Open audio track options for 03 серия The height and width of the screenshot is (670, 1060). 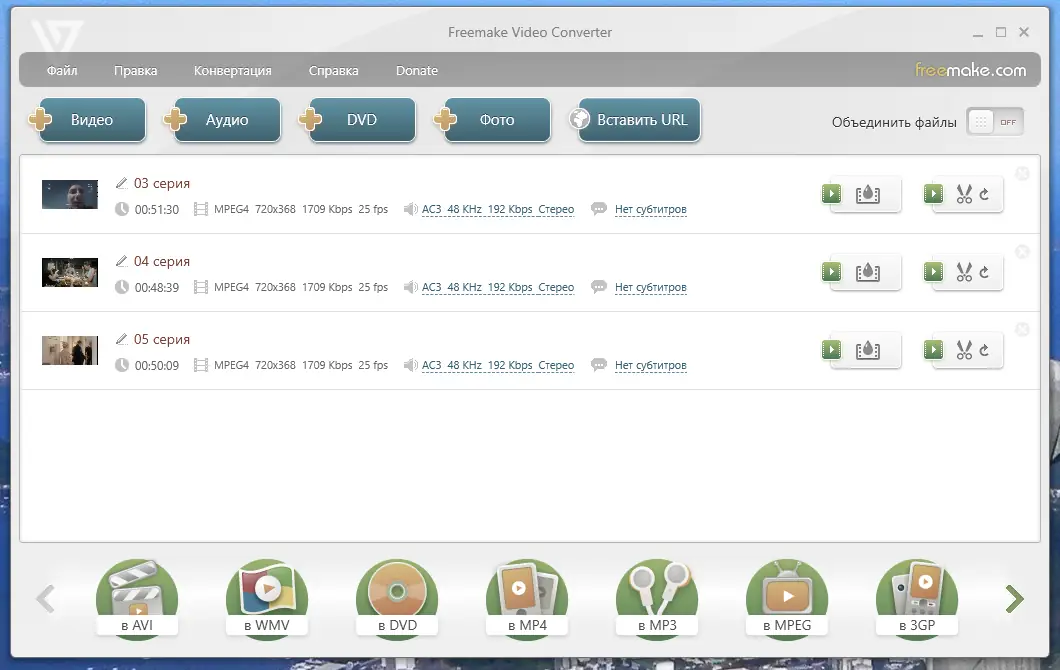[498, 210]
